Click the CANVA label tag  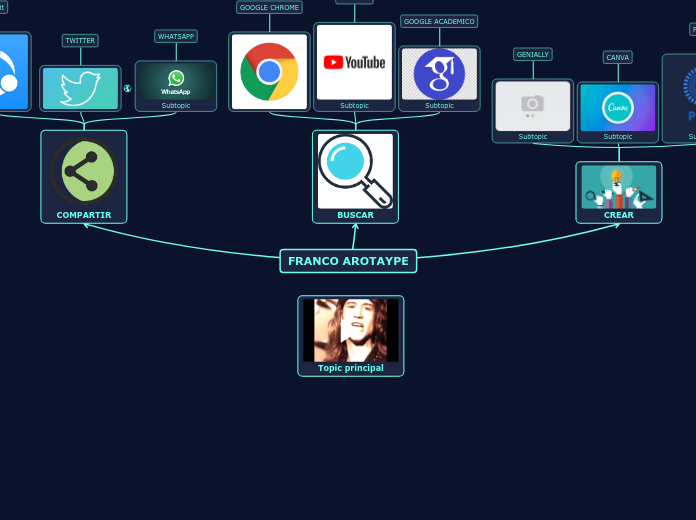[617, 57]
